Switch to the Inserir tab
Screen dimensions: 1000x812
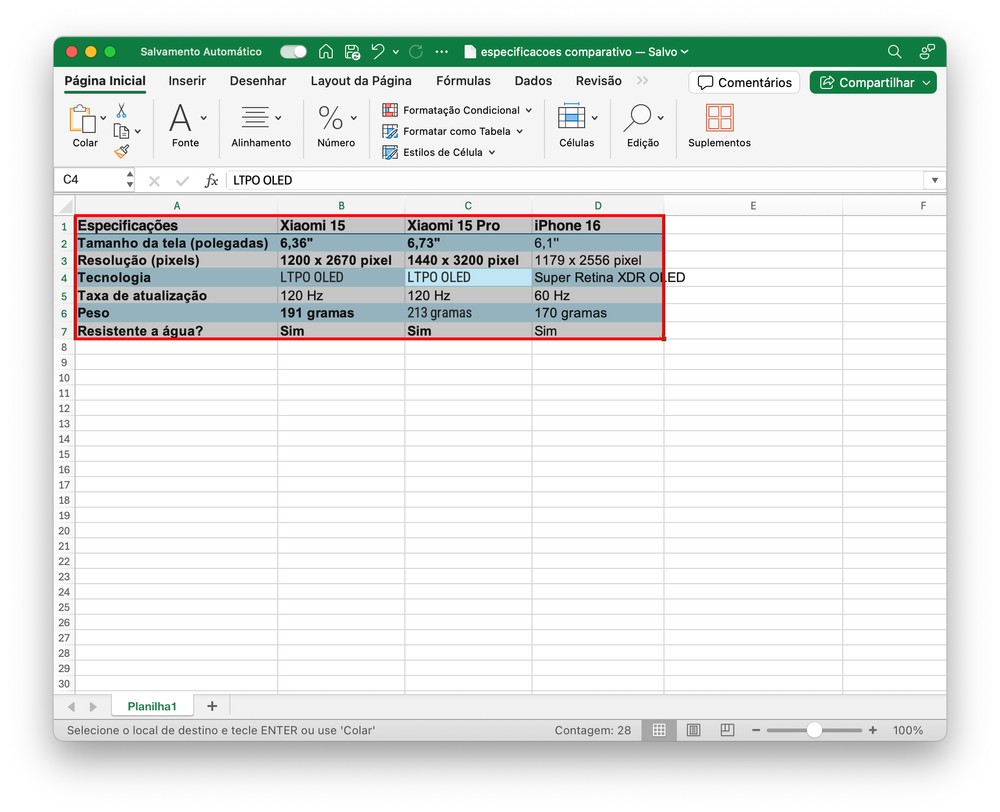[187, 81]
